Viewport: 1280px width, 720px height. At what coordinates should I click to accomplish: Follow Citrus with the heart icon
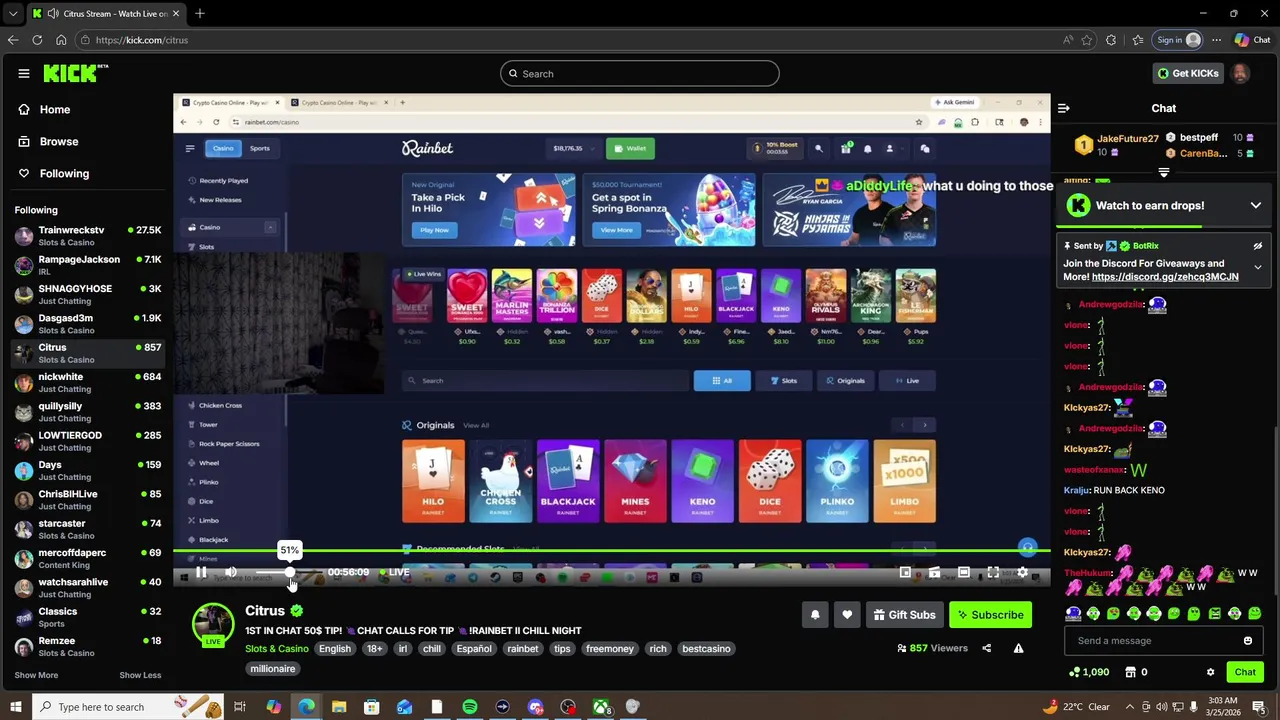[847, 615]
